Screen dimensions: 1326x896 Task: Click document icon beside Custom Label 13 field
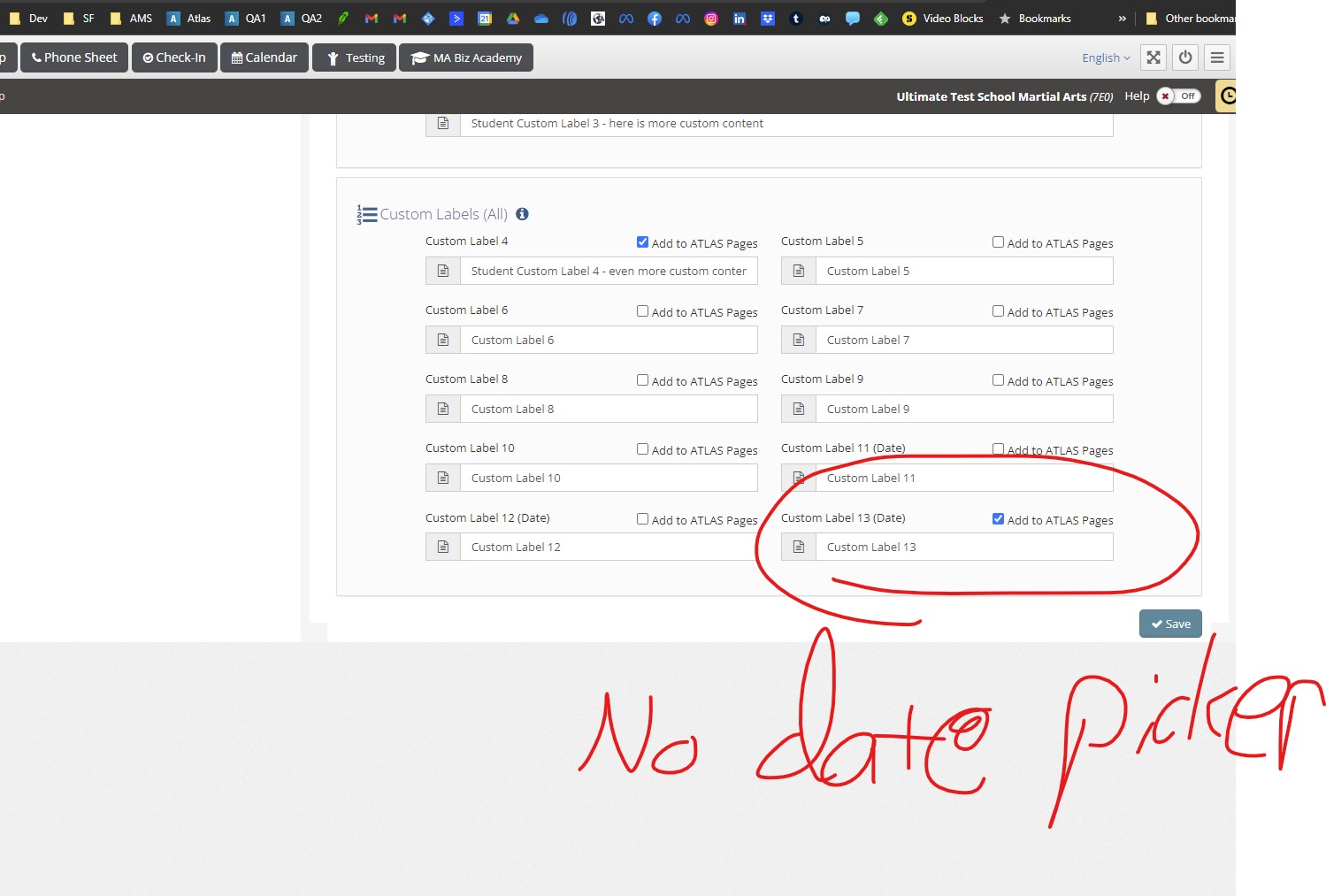coord(798,547)
